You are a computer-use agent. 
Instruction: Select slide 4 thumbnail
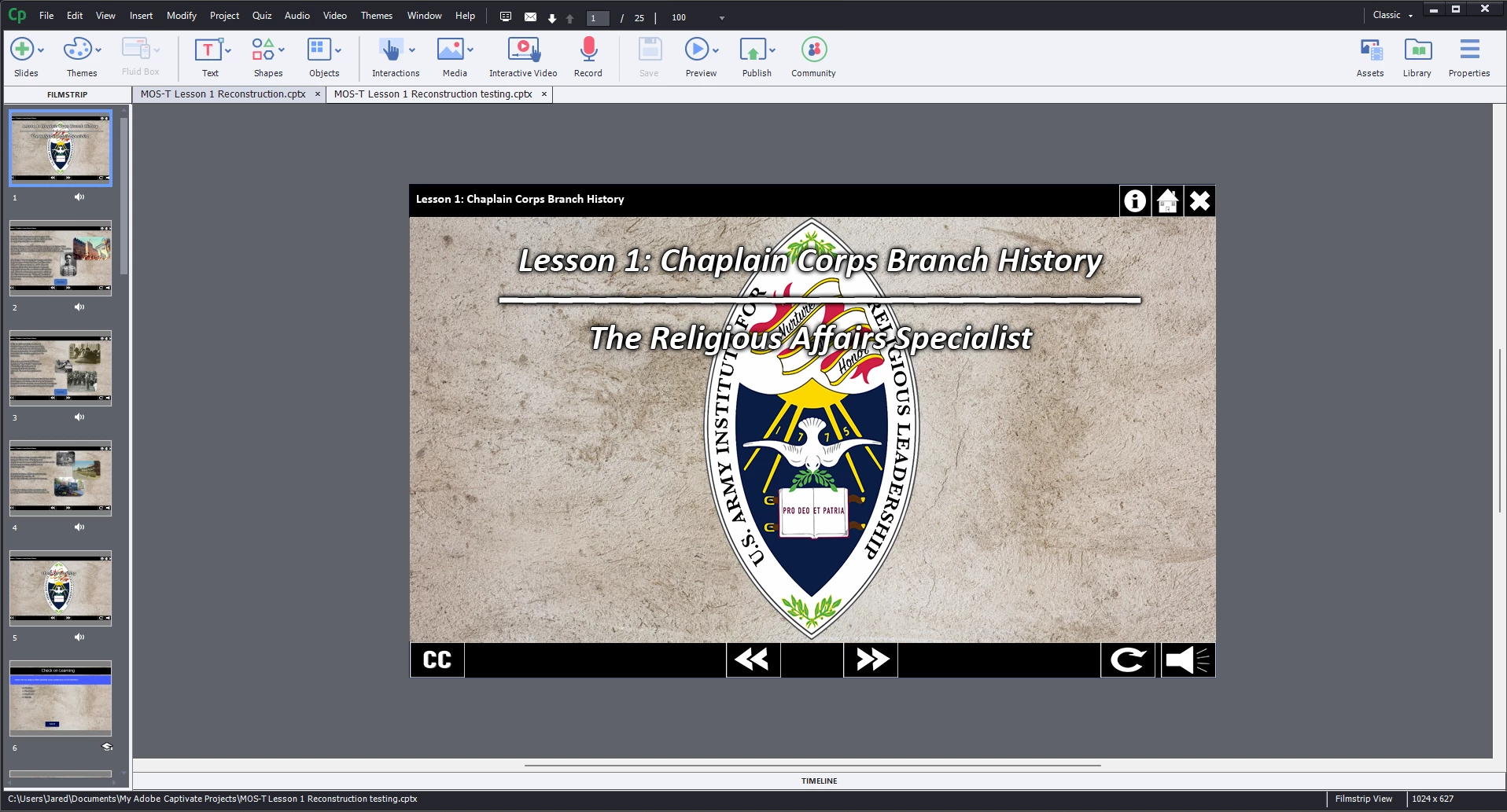click(x=61, y=478)
